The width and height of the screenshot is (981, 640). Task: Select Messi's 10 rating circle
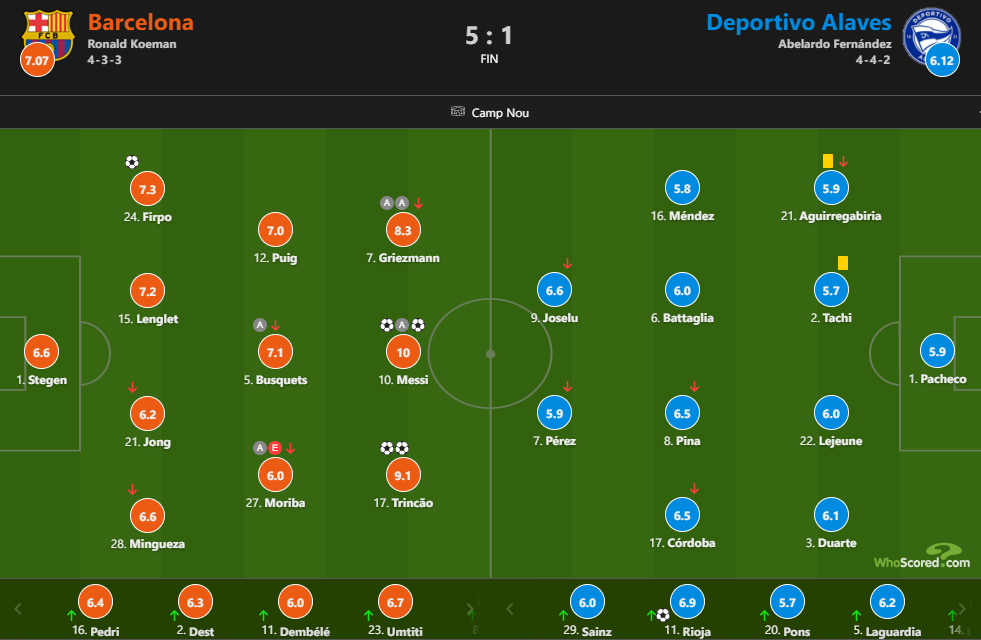[403, 352]
